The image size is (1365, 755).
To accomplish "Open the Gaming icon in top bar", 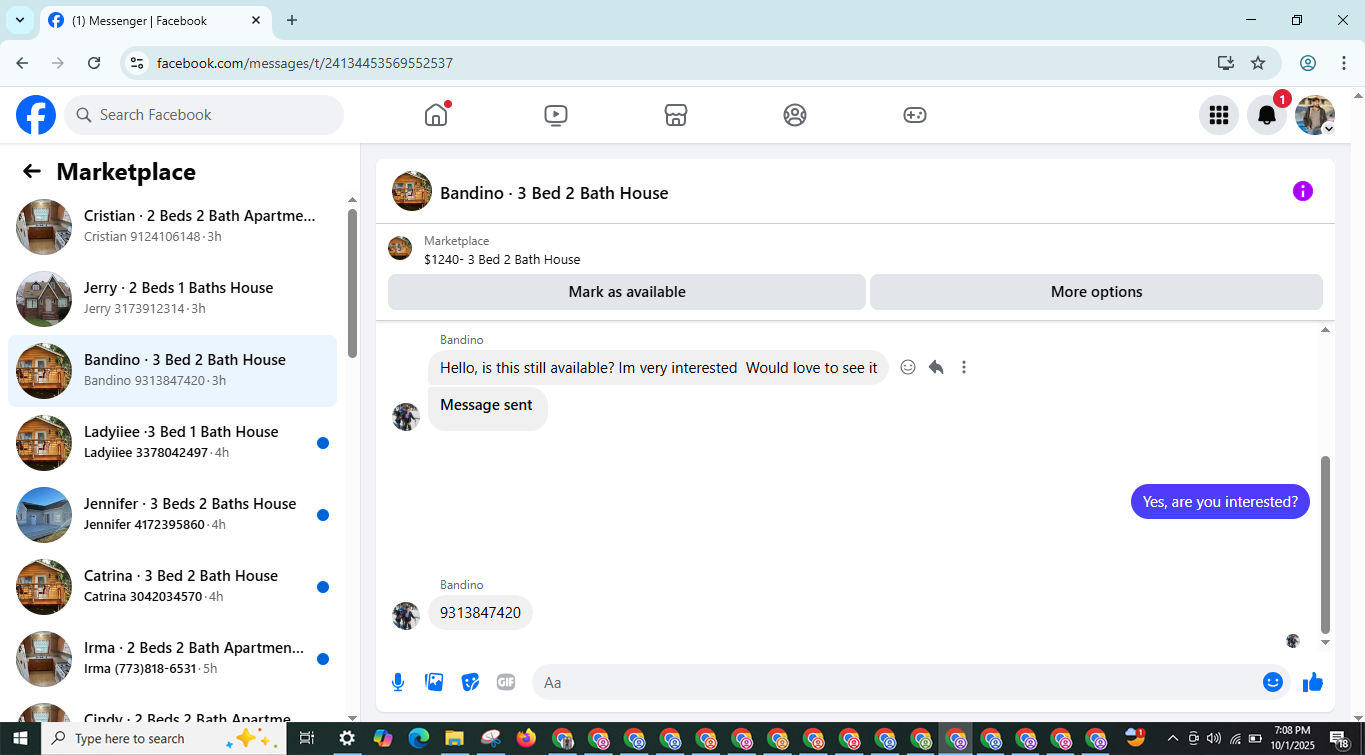I will click(x=915, y=115).
